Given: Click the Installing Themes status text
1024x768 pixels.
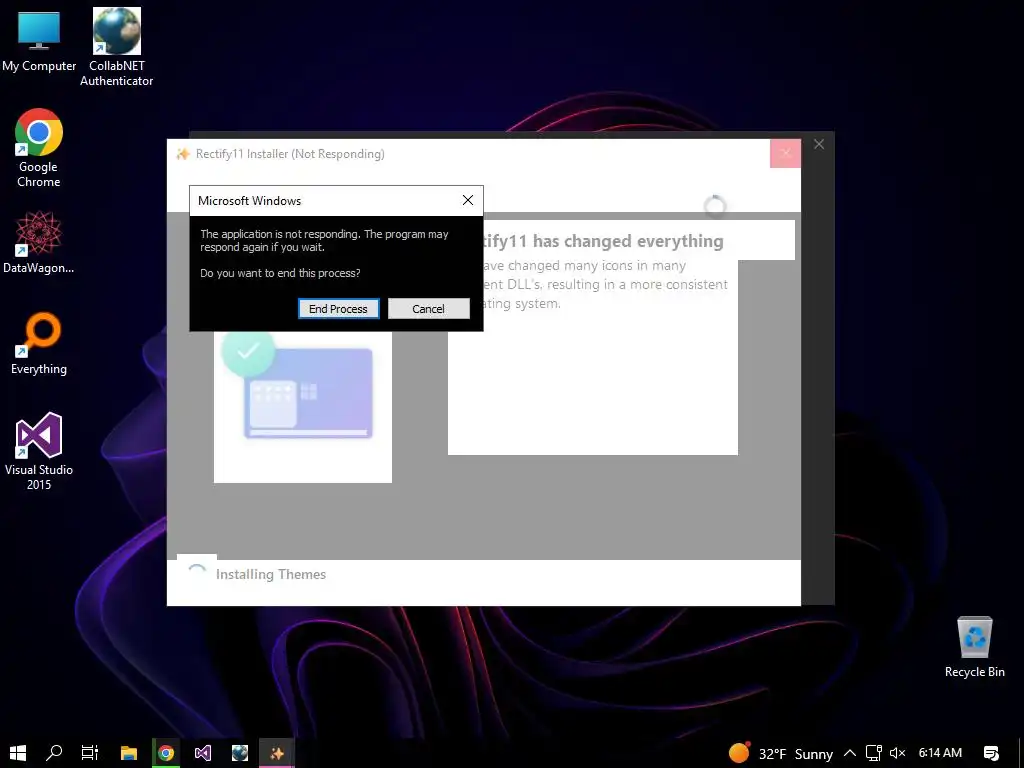Looking at the screenshot, I should point(271,575).
